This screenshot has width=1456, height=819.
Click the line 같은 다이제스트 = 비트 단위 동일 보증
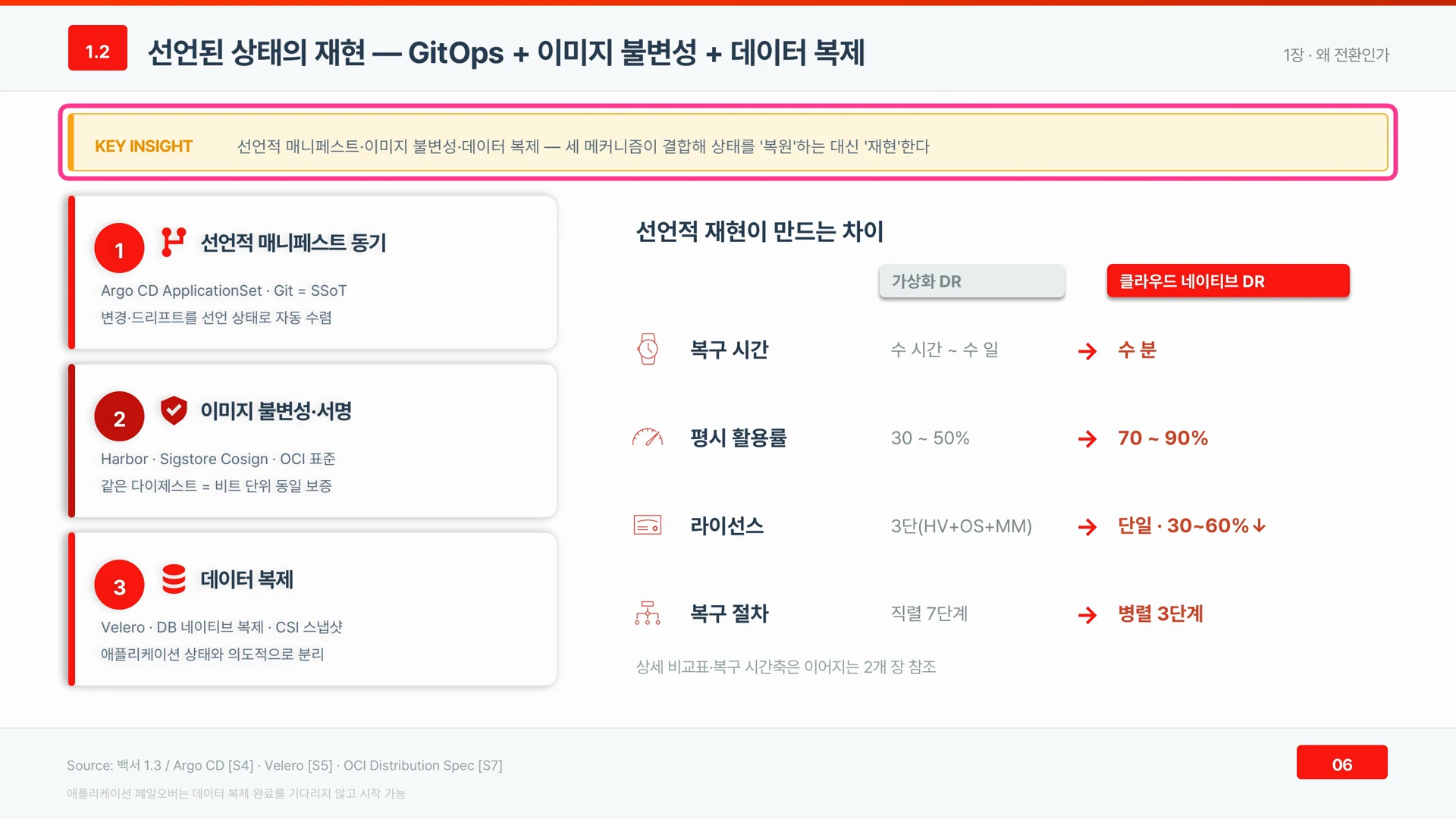tap(216, 485)
